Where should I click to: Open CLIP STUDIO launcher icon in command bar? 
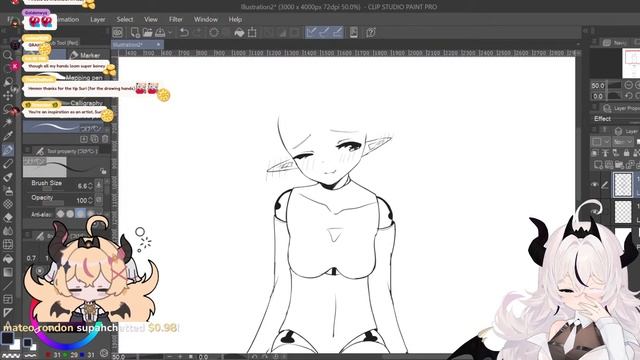pos(118,33)
